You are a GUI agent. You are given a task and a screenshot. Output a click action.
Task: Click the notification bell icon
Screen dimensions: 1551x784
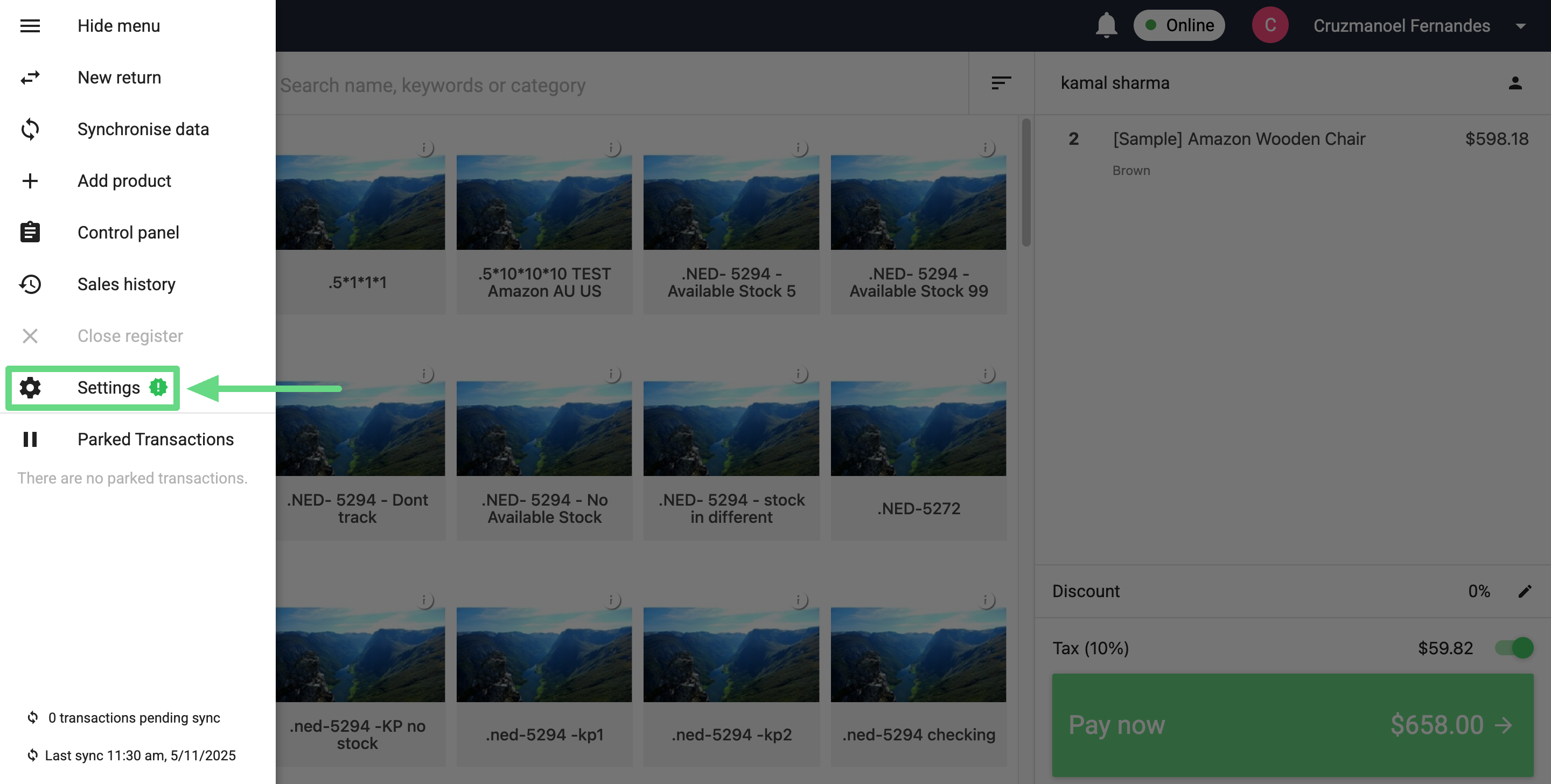[x=1106, y=25]
